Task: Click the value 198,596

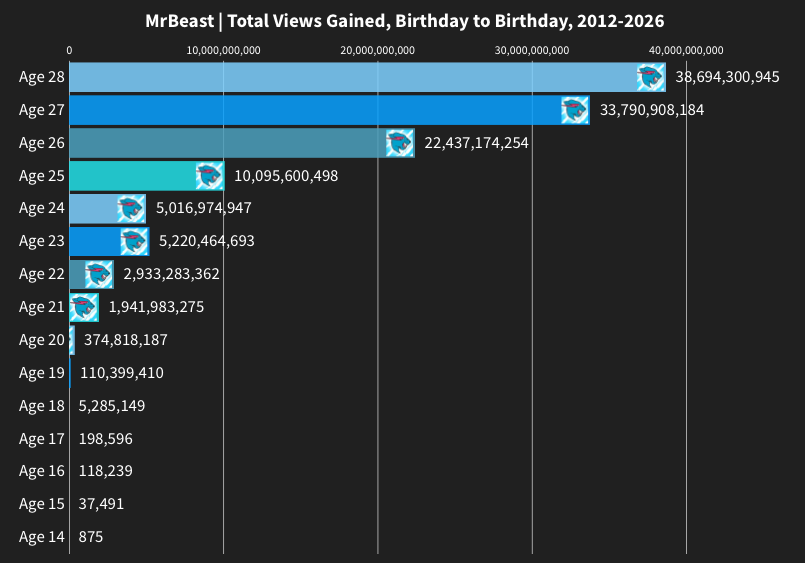Action: pos(106,439)
